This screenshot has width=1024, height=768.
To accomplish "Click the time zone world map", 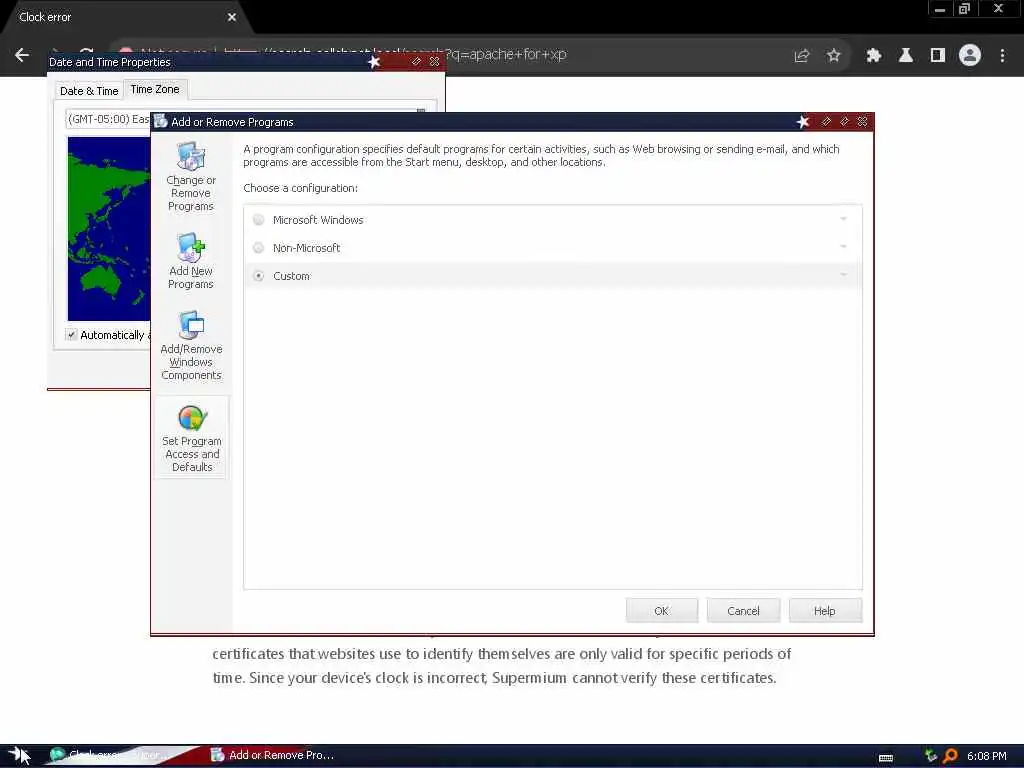I will [x=109, y=229].
